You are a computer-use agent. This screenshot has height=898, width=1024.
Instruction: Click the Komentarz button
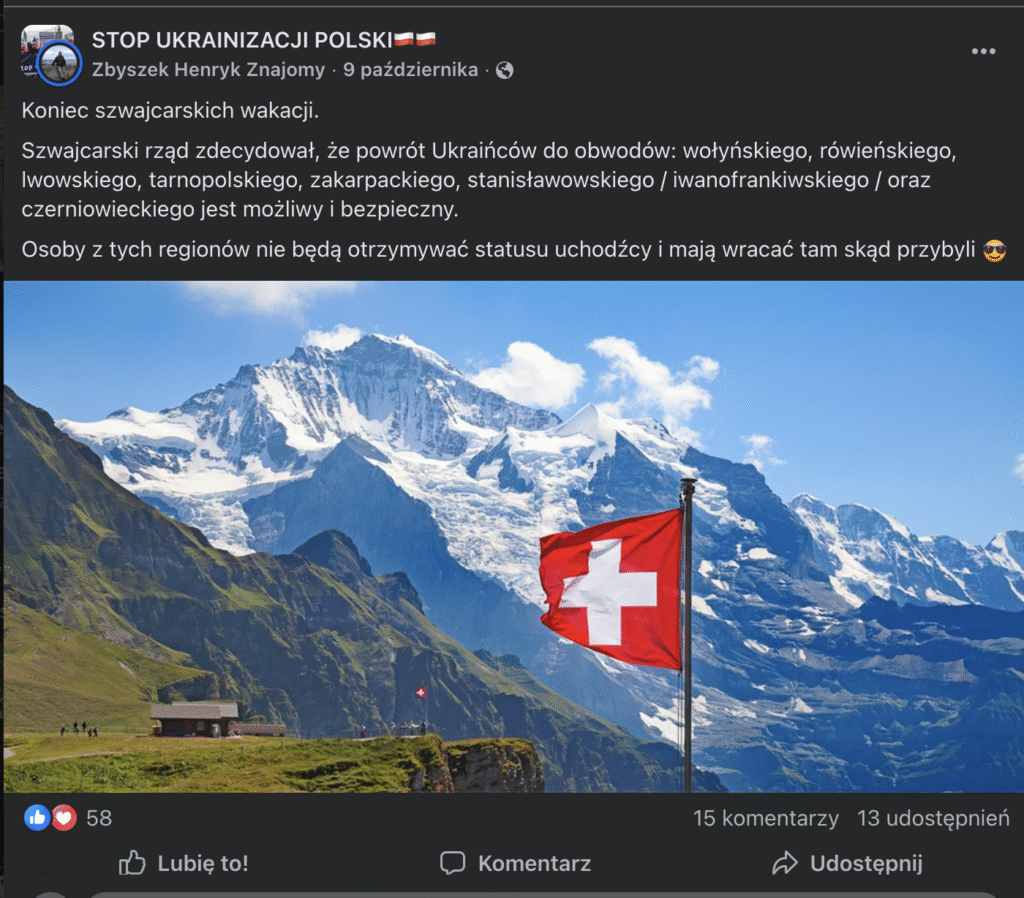point(515,863)
